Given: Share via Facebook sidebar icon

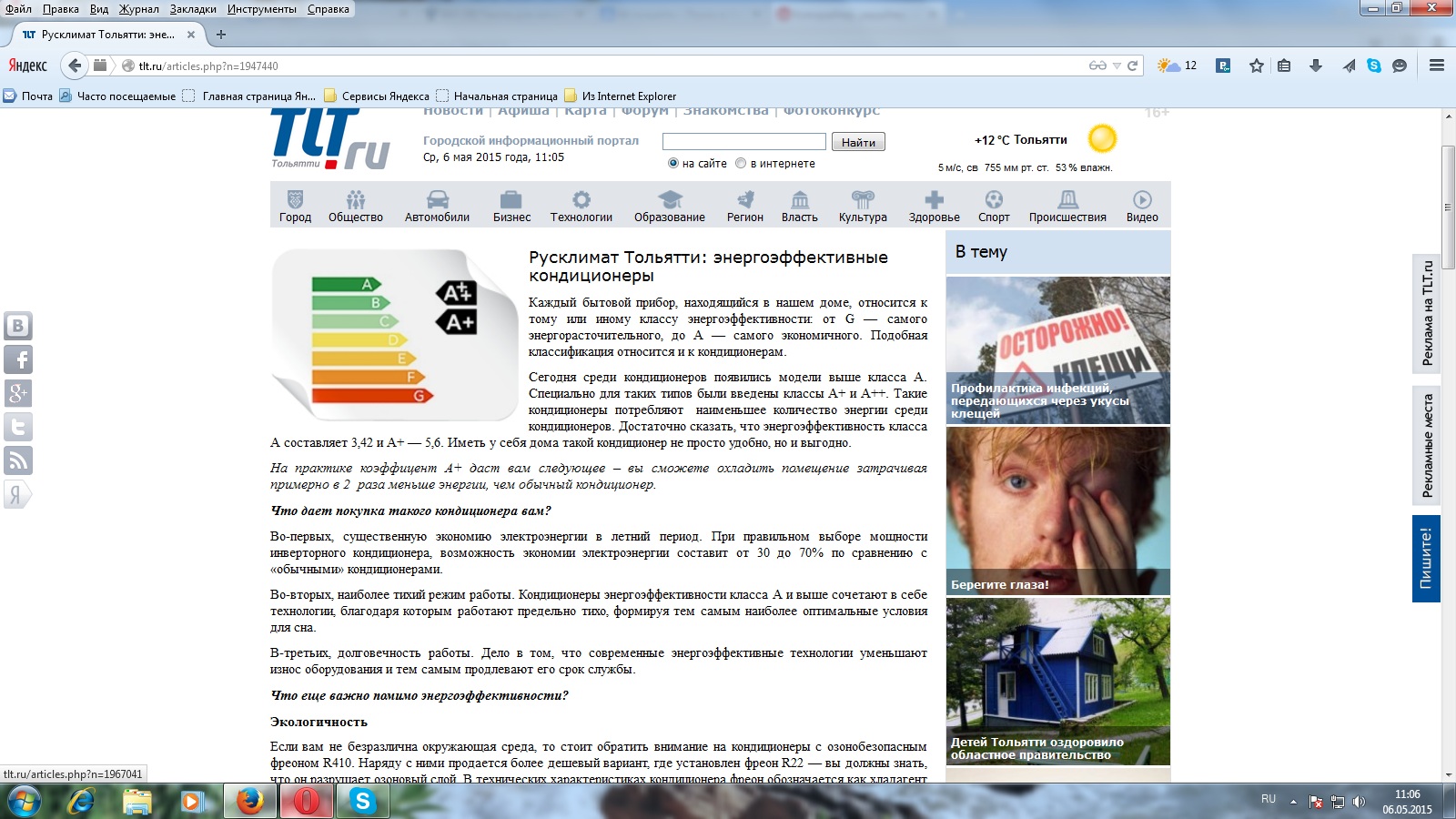Looking at the screenshot, I should pos(18,359).
